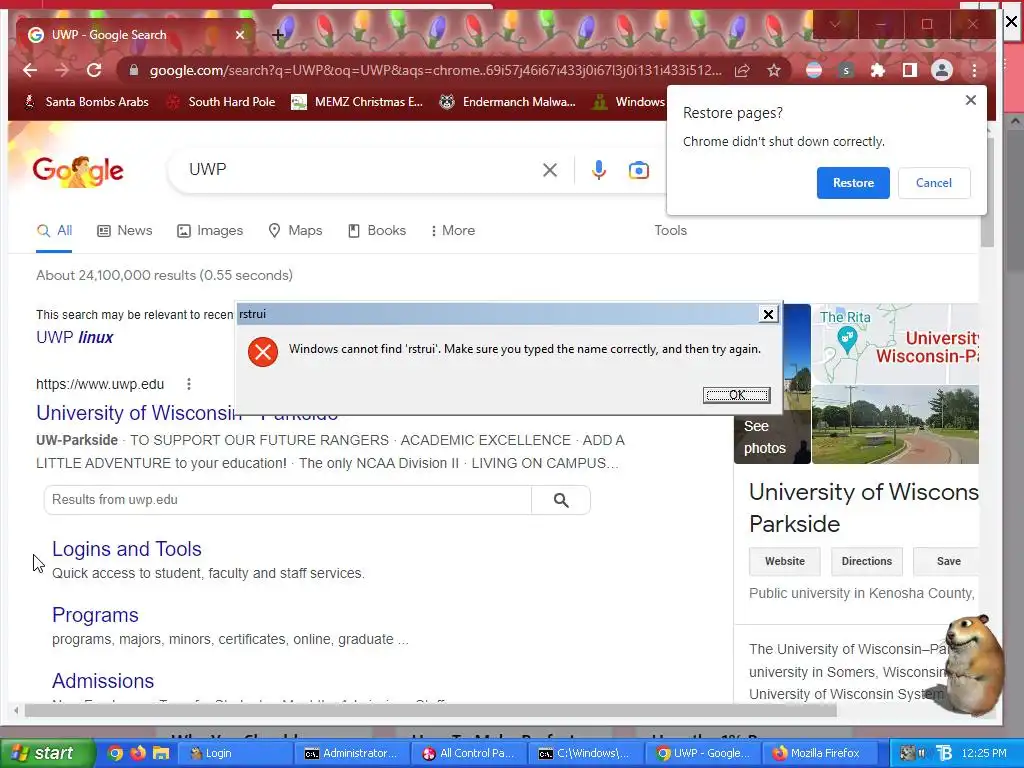
Task: Click the 12:25 PM clock in tray
Action: tap(984, 753)
